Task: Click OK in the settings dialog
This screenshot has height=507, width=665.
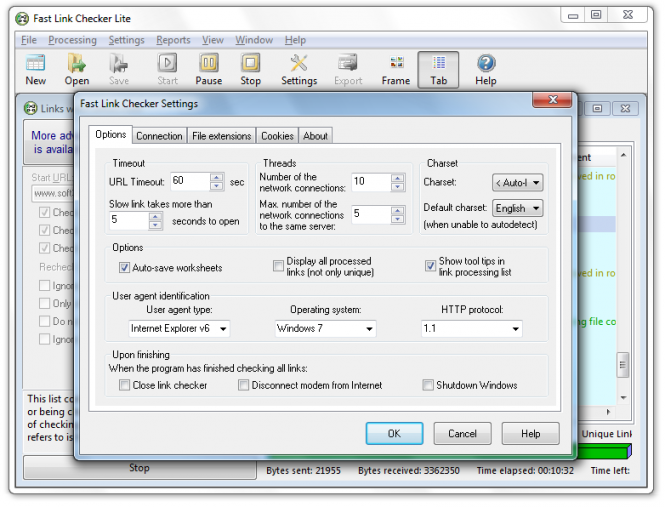Action: tap(394, 433)
